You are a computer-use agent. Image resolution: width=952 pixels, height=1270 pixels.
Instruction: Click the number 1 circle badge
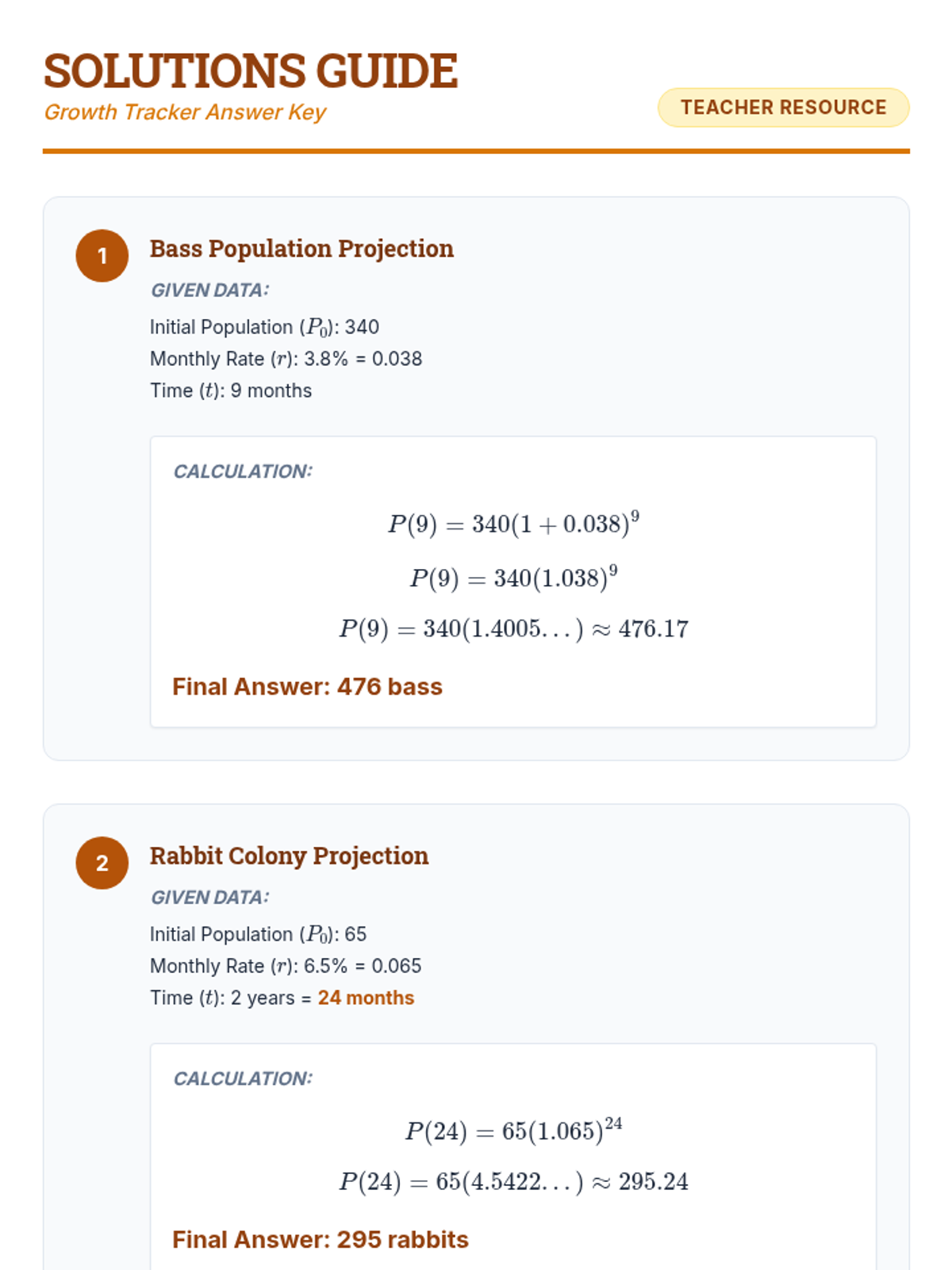tap(102, 256)
